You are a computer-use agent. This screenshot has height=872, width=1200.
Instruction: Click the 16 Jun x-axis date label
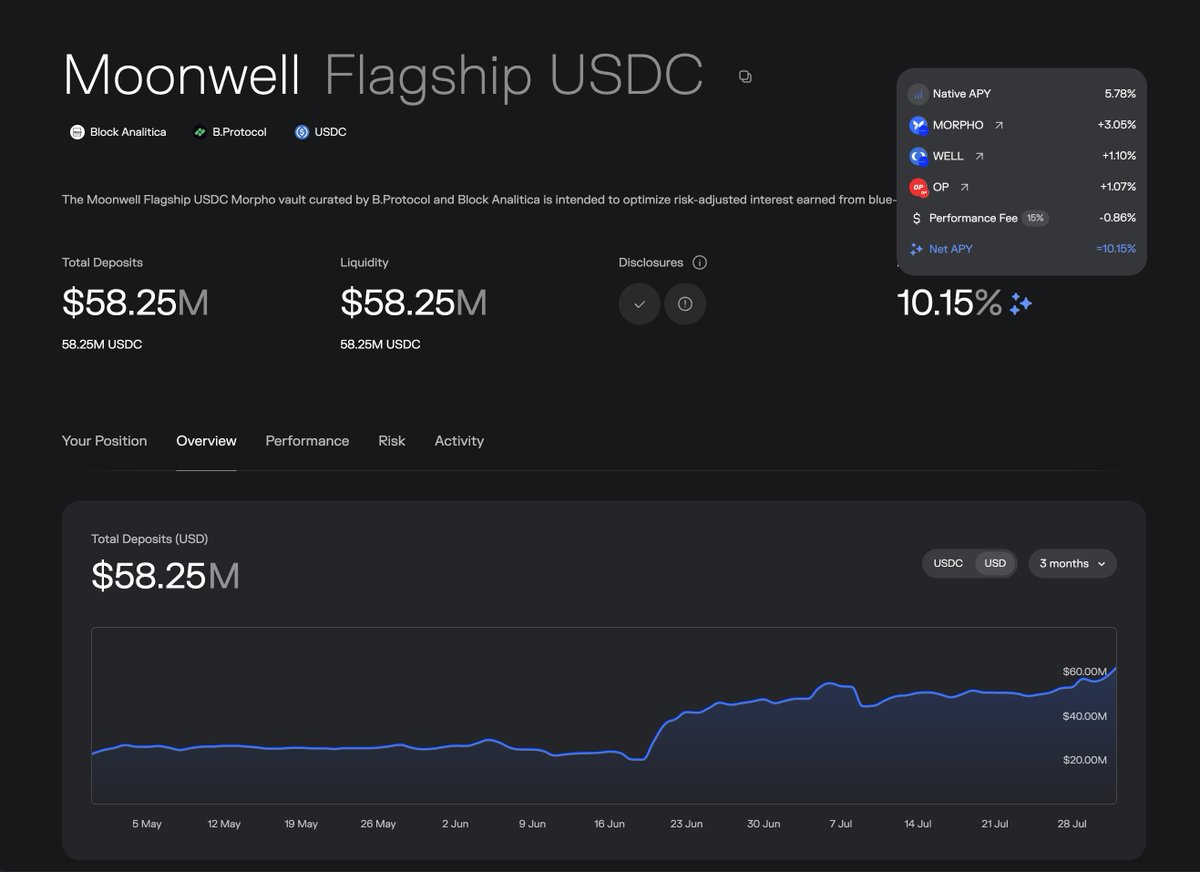pyautogui.click(x=609, y=824)
